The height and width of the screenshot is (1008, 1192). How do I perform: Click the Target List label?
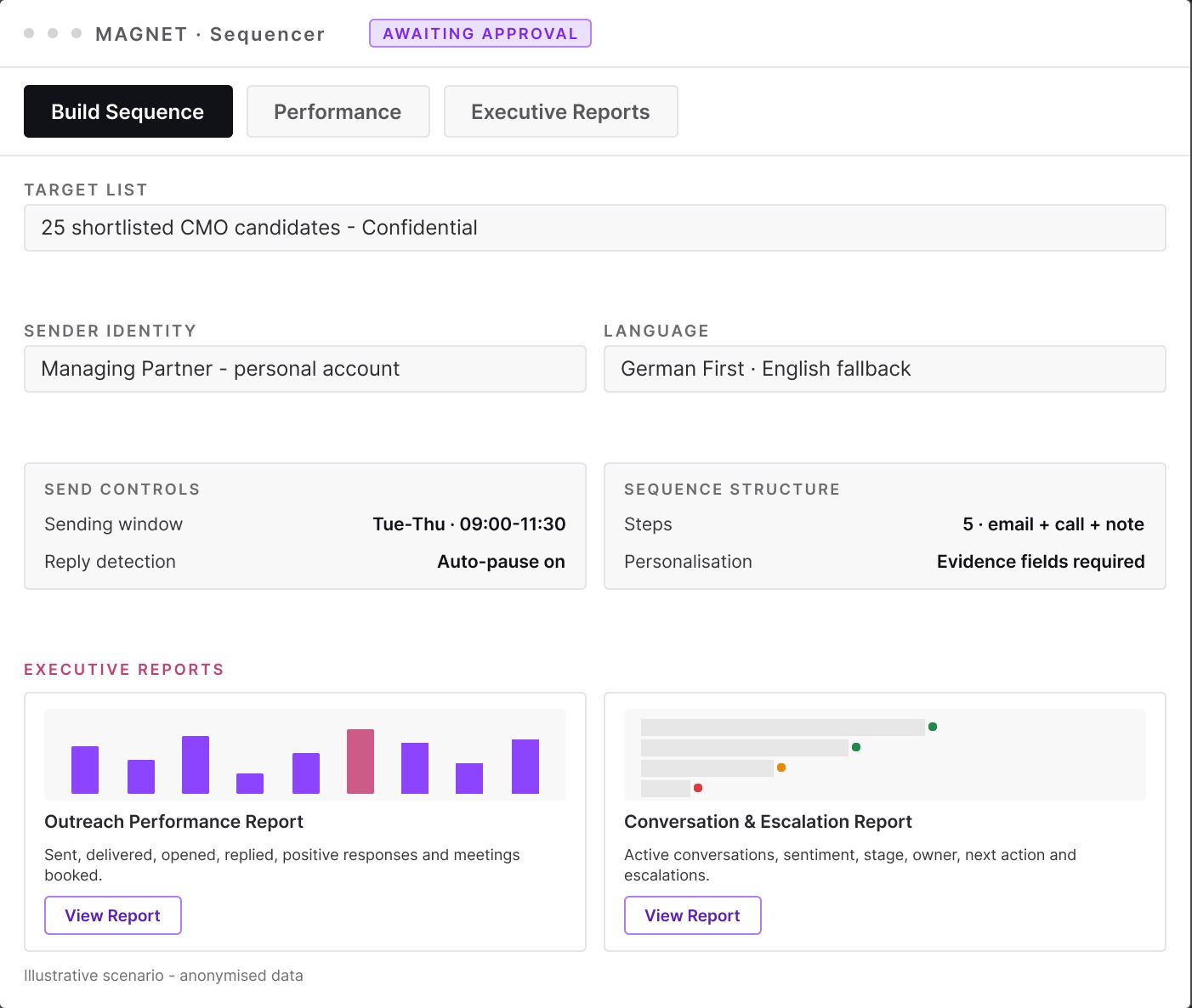86,190
